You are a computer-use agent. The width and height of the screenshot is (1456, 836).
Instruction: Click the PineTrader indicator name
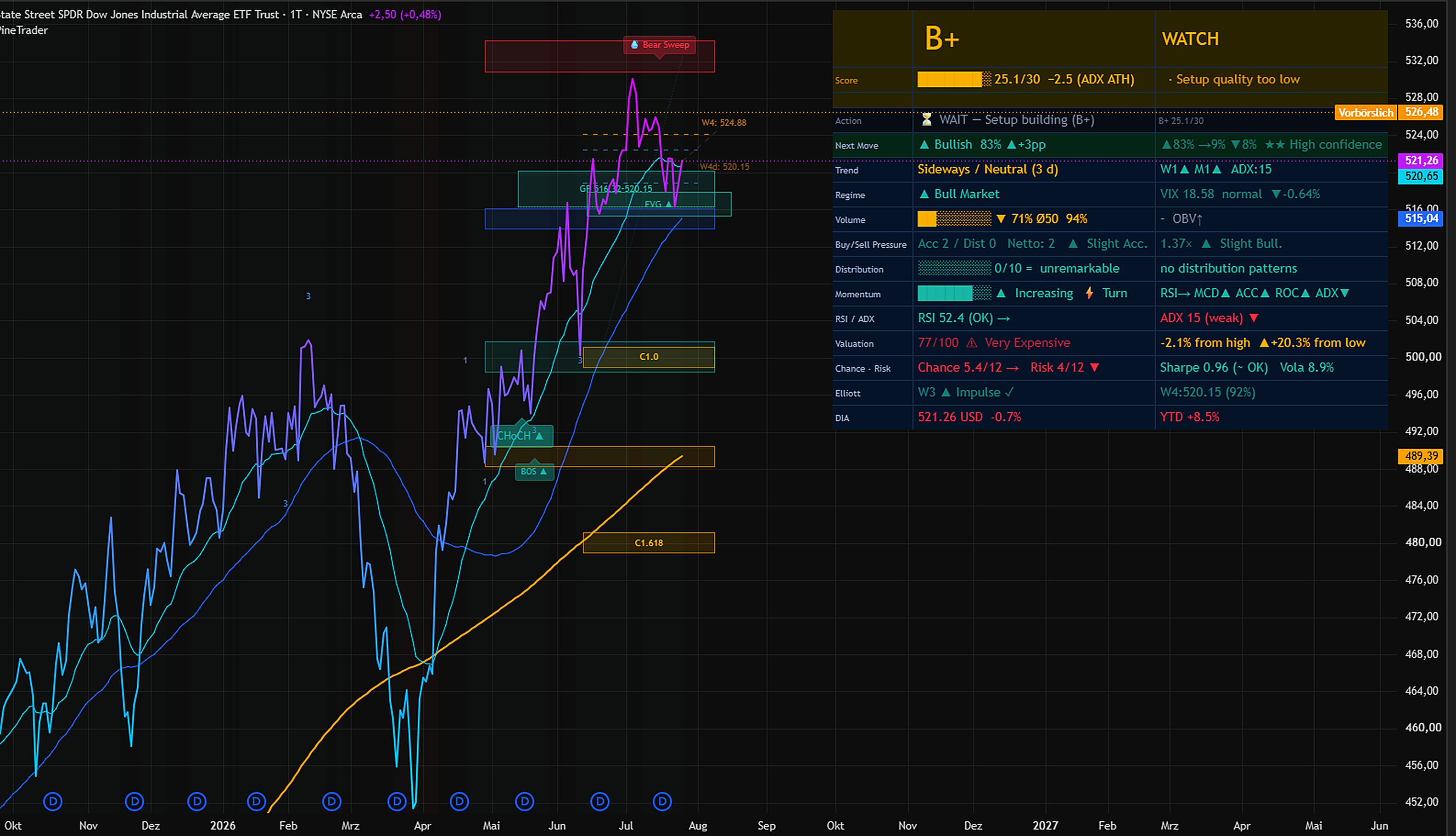[x=23, y=30]
